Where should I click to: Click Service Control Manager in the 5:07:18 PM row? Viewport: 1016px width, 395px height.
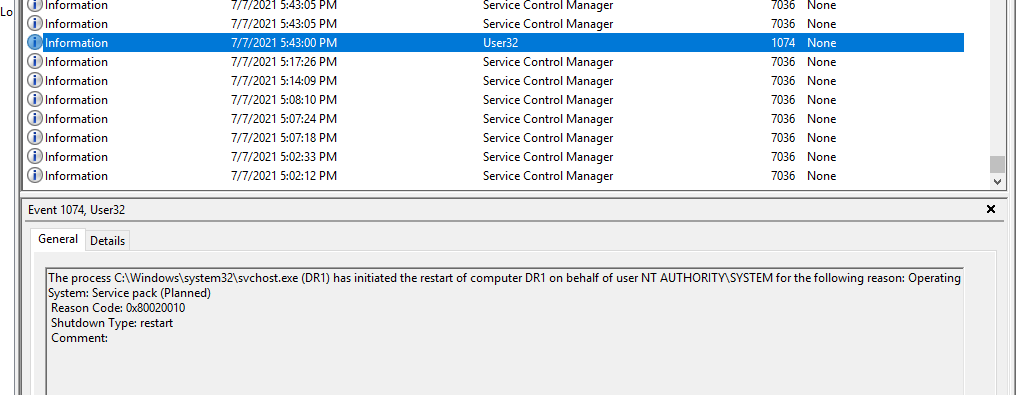[x=548, y=138]
